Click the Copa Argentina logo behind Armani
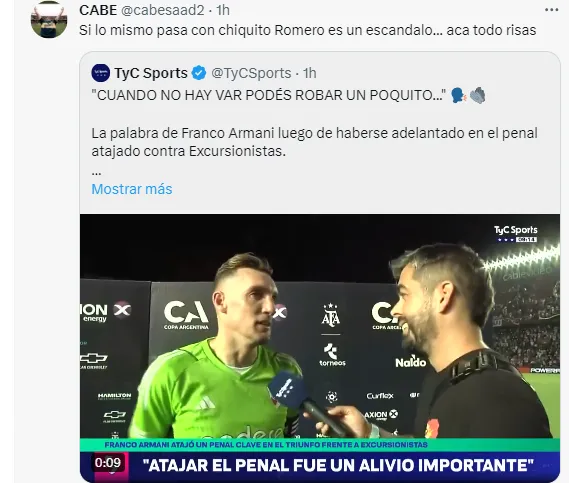569x483 pixels. 186,315
